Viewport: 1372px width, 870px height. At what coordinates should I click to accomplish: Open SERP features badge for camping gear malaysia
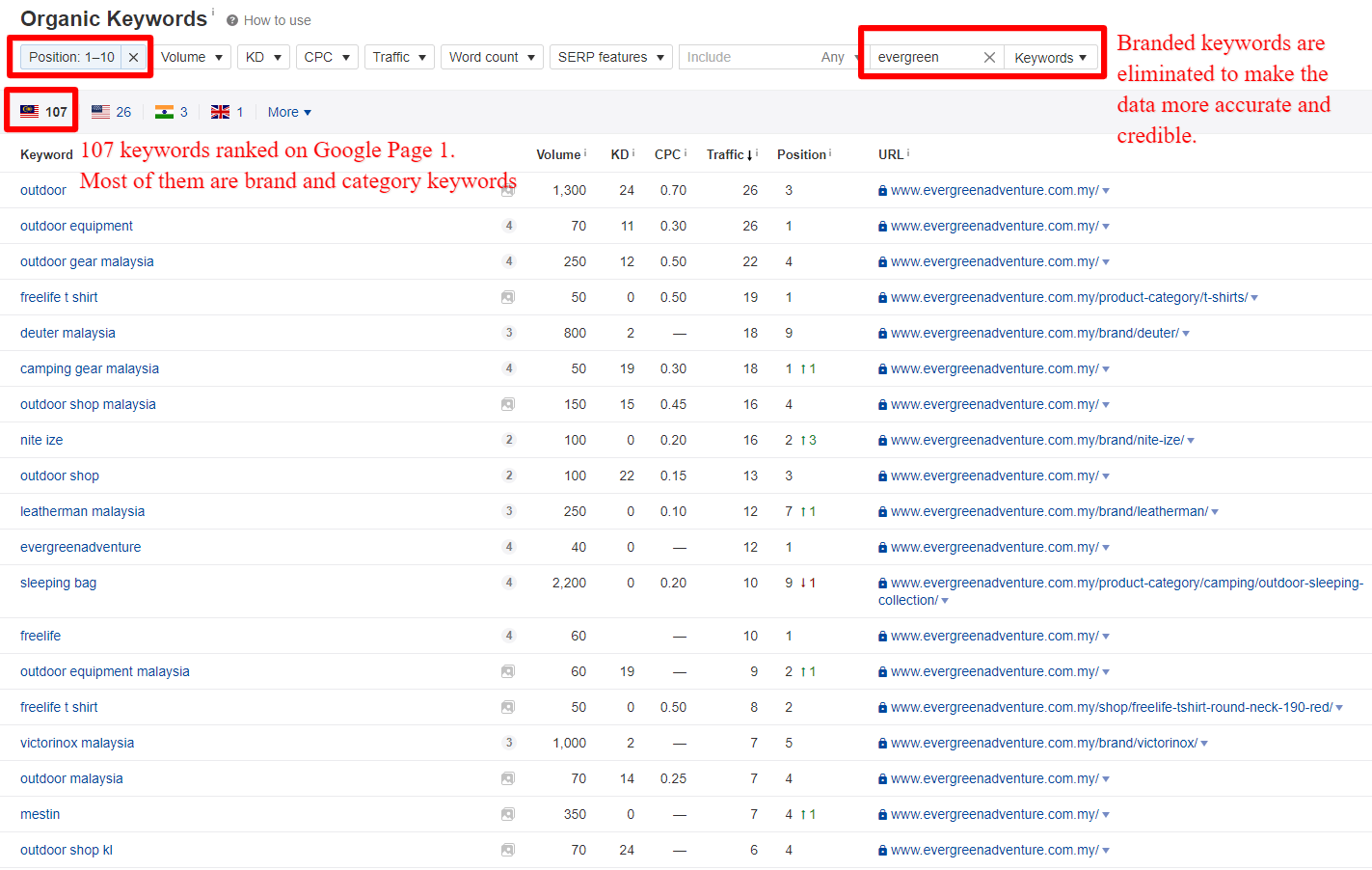point(509,368)
